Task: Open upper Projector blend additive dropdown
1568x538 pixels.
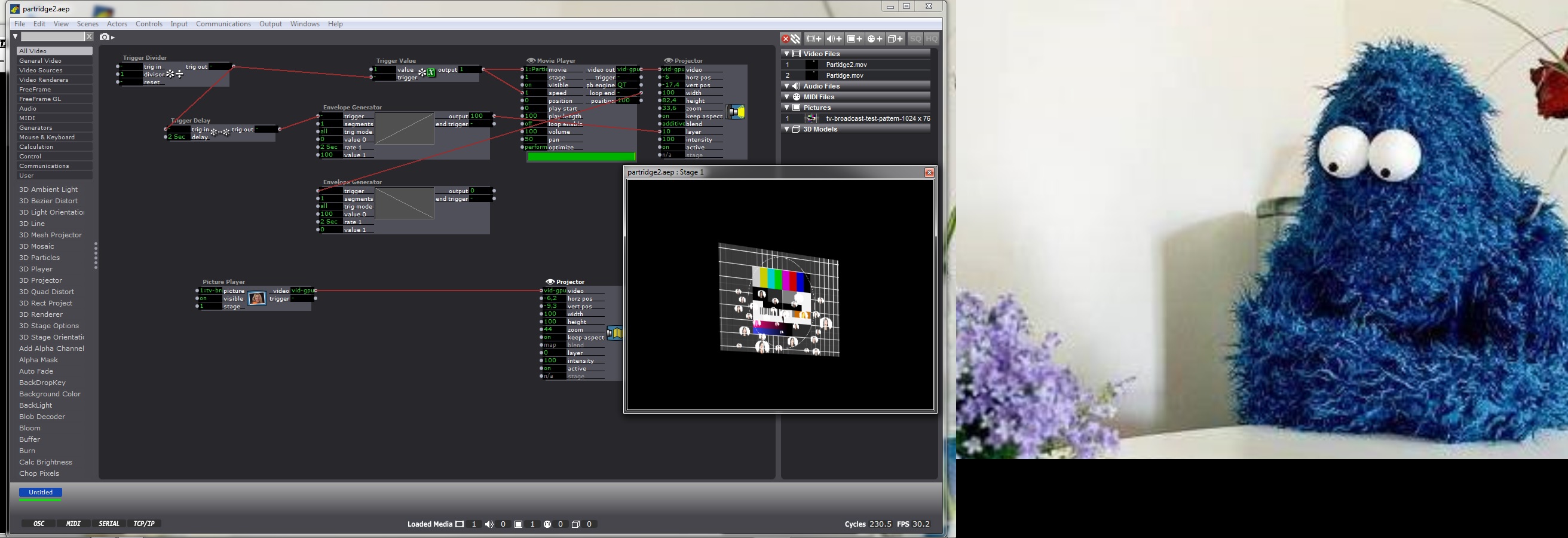Action: 673,124
